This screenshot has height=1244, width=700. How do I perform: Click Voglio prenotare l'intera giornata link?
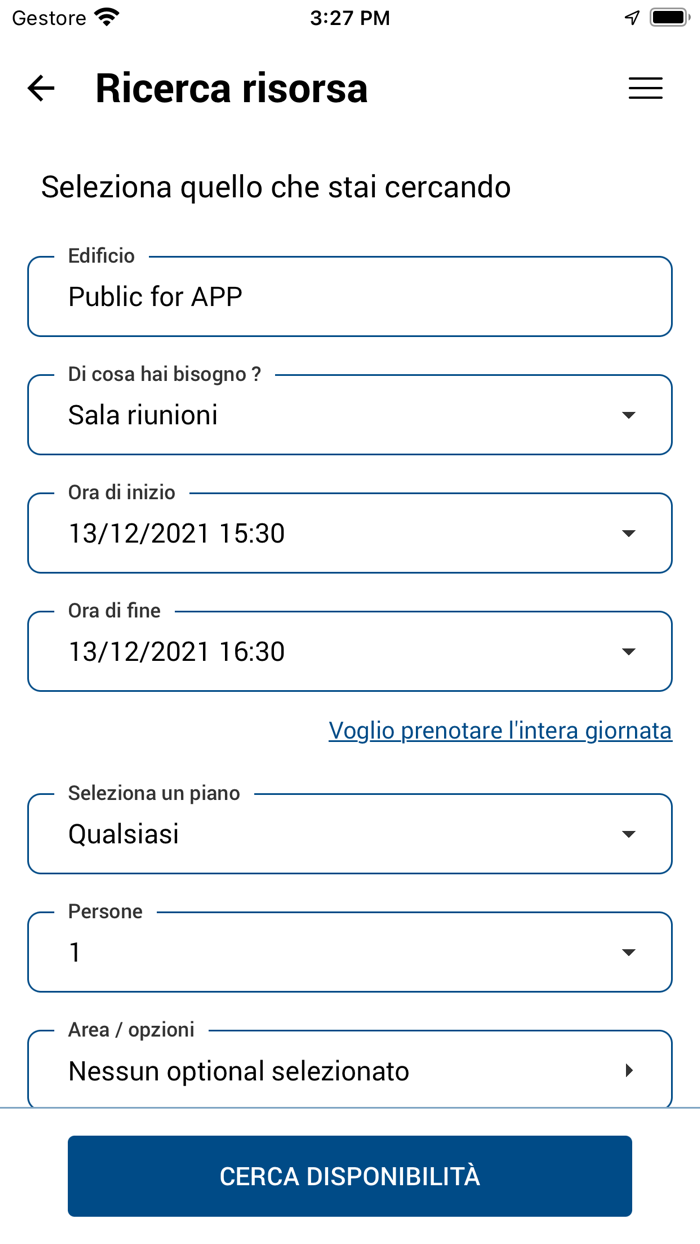[x=500, y=730]
